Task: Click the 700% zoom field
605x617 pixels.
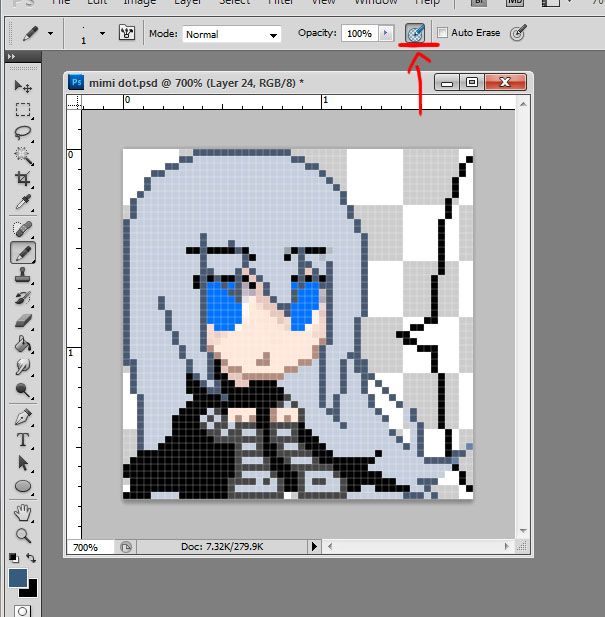Action: point(90,547)
